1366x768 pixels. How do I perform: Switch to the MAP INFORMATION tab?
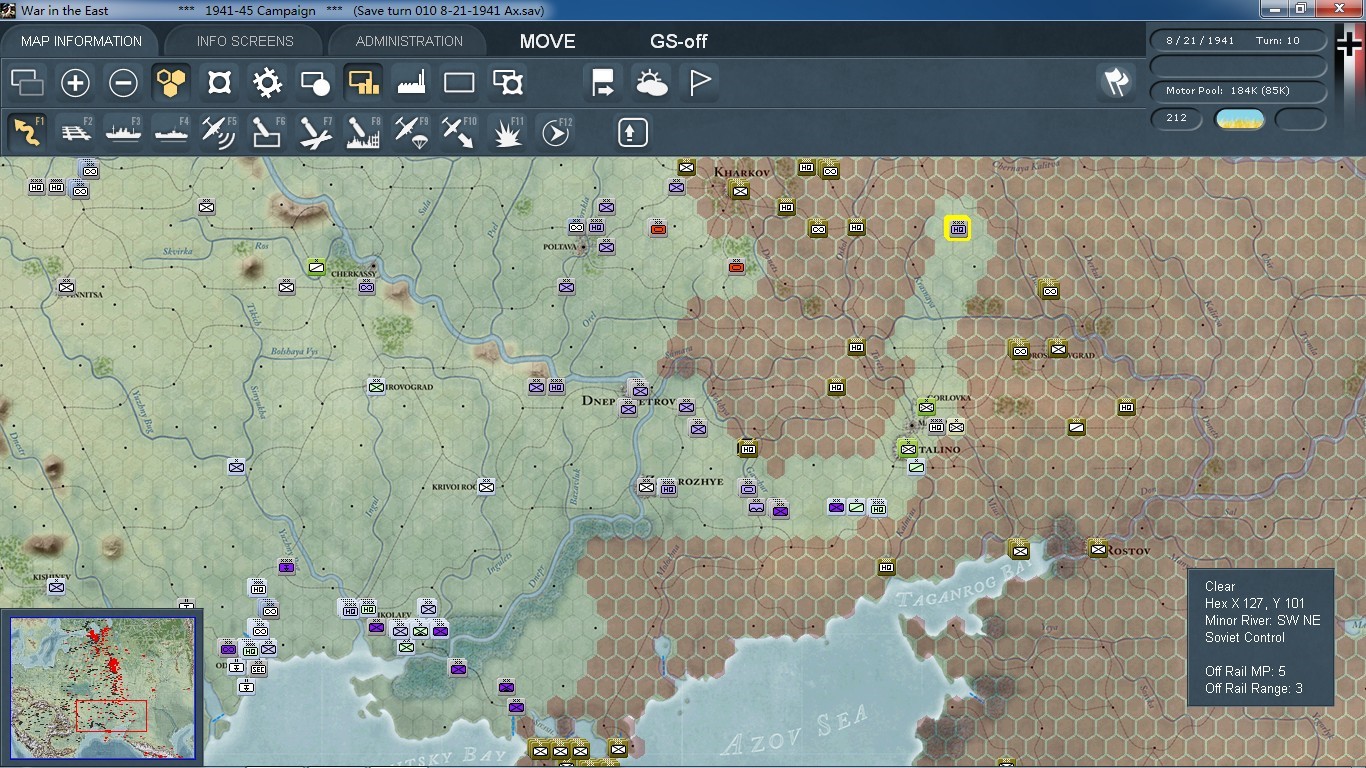point(81,41)
